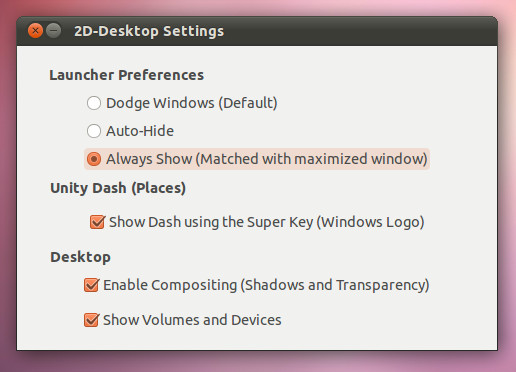Disable the Enable Compositing checkbox
Image resolution: width=516 pixels, height=372 pixels.
tap(91, 285)
